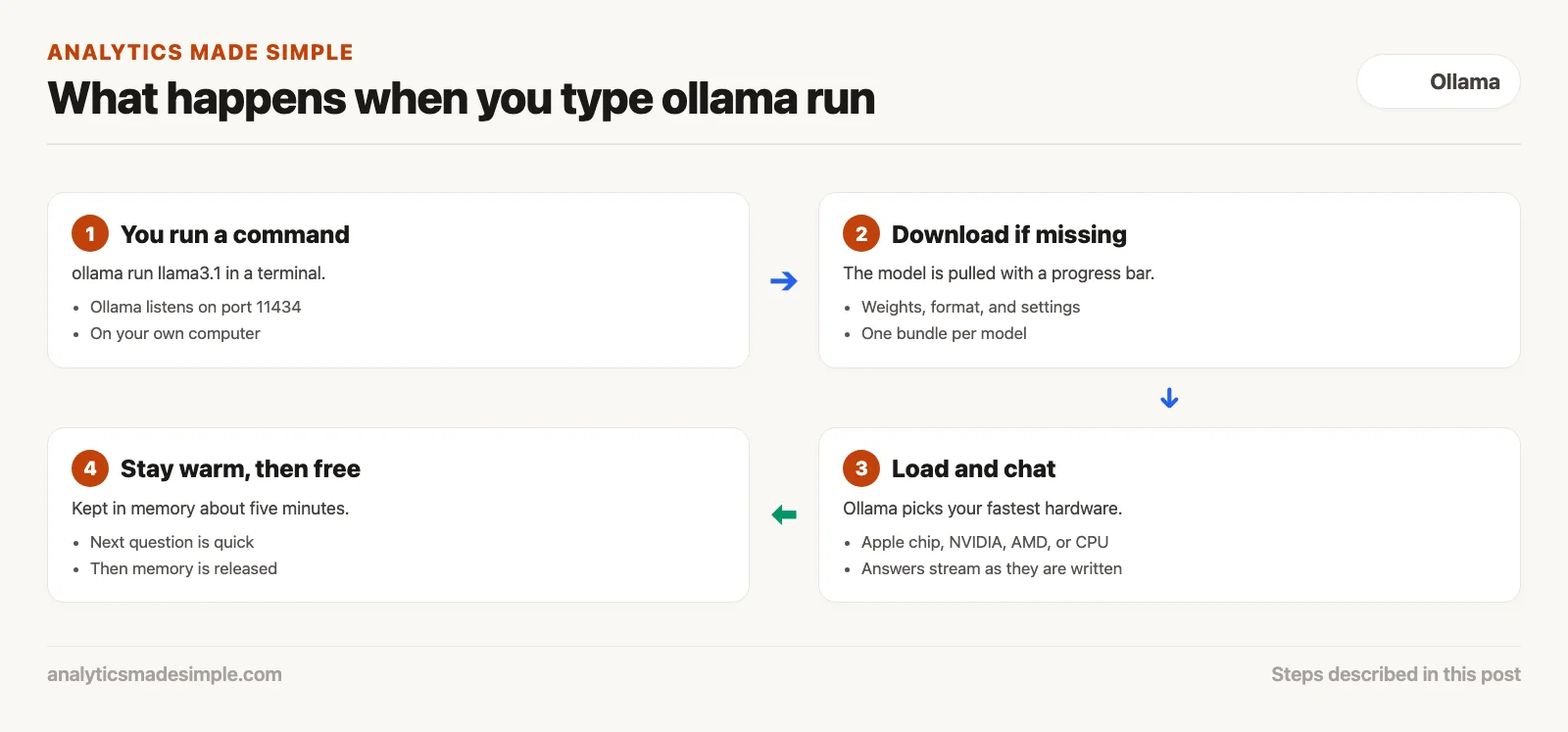
Task: Click the bullet "Answers stream as they are written"
Action: pos(991,568)
